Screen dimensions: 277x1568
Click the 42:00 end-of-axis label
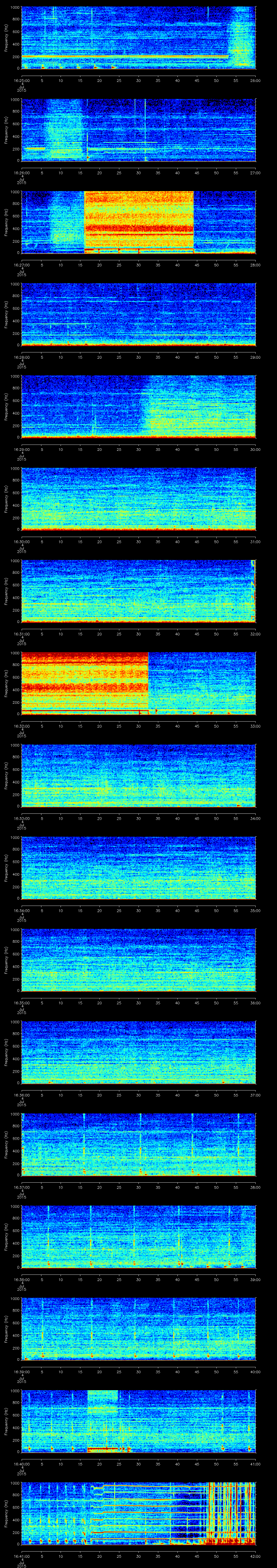click(255, 1556)
